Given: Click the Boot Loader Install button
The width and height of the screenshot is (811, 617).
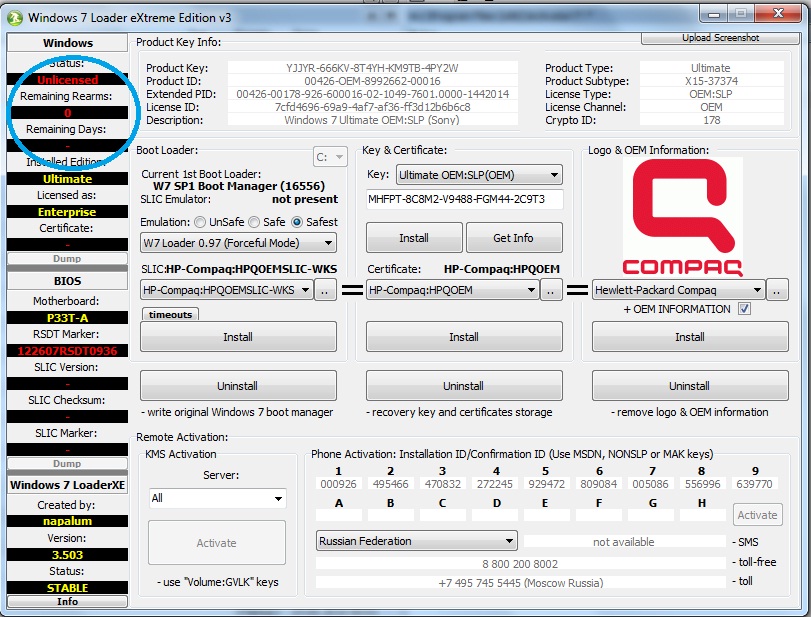Looking at the screenshot, I should [x=238, y=337].
